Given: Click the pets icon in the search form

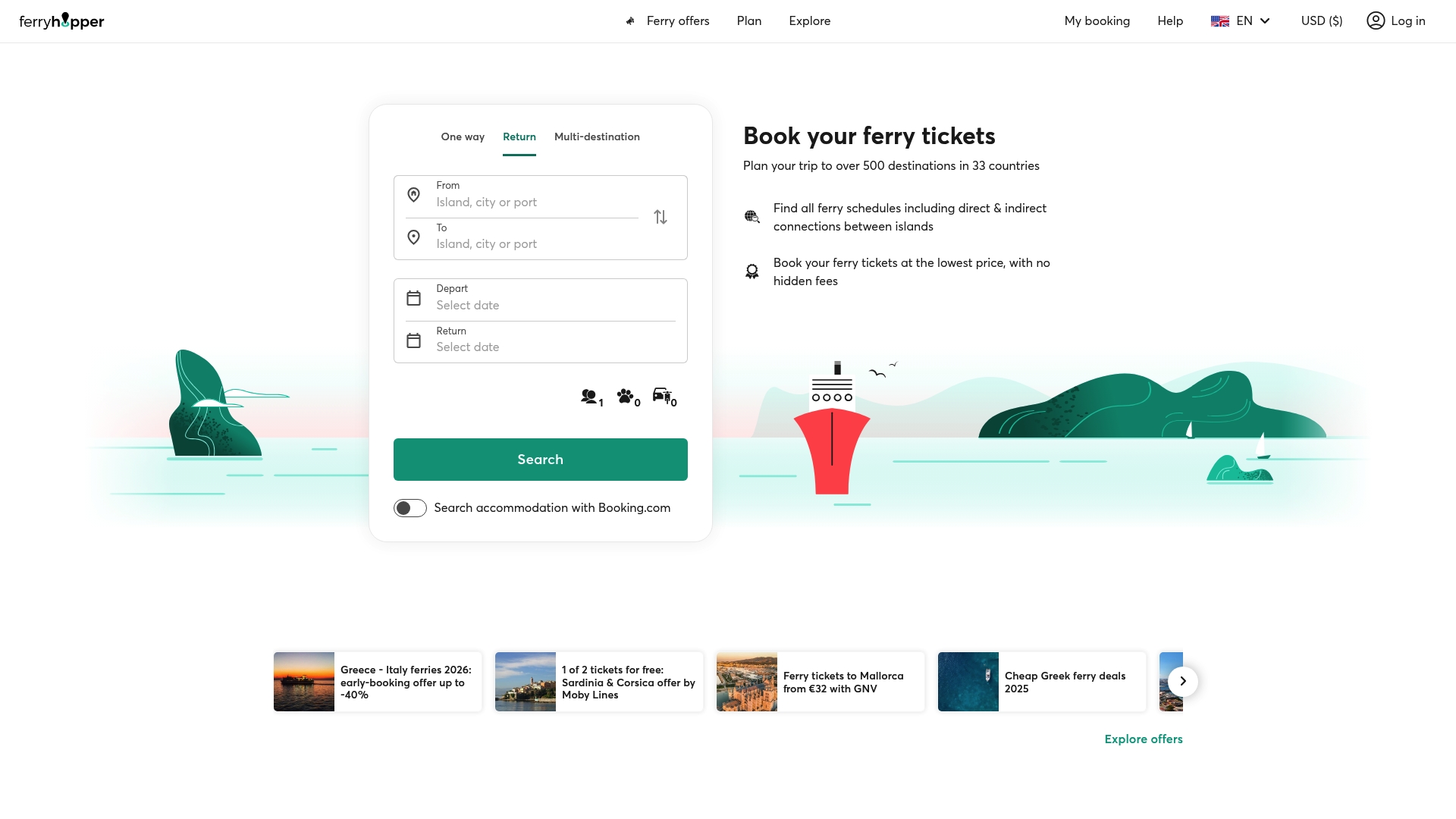Looking at the screenshot, I should point(625,397).
